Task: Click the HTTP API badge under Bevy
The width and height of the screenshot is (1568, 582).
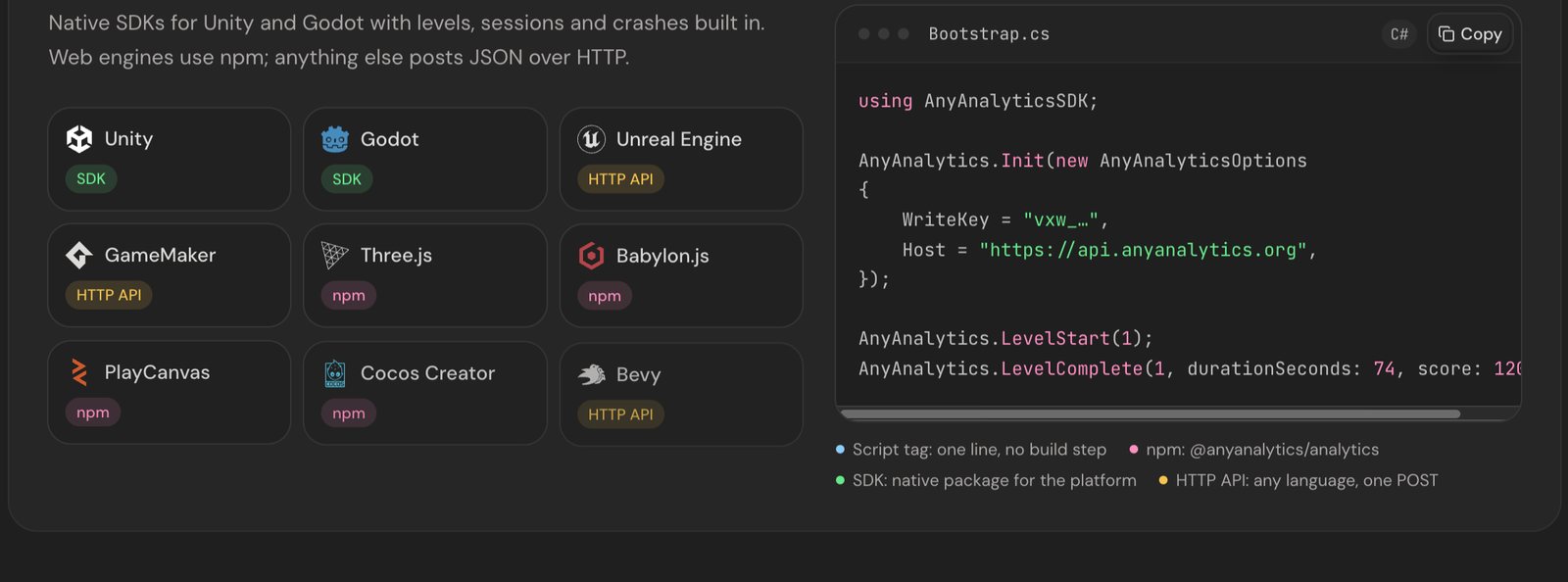Action: (x=620, y=414)
